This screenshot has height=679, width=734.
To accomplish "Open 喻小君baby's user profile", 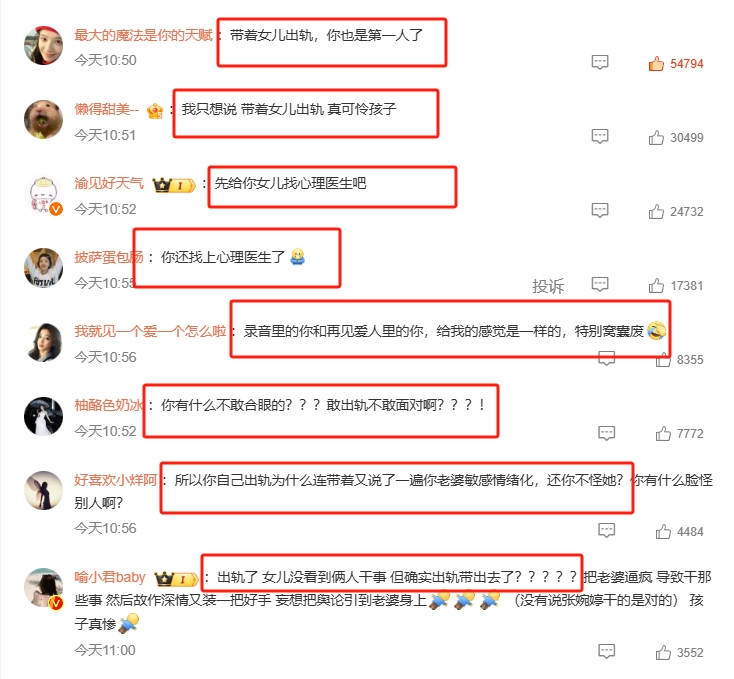I will tap(110, 577).
